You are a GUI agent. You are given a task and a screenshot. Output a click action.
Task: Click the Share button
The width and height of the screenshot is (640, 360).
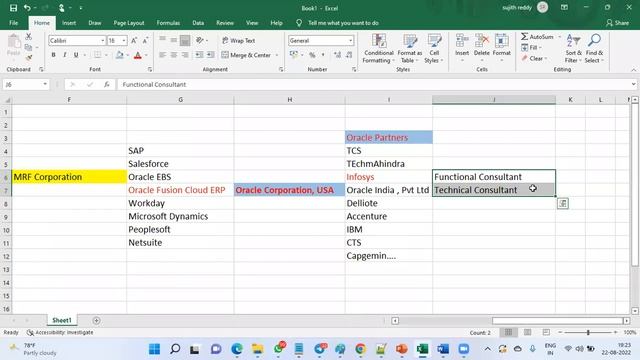click(x=618, y=23)
